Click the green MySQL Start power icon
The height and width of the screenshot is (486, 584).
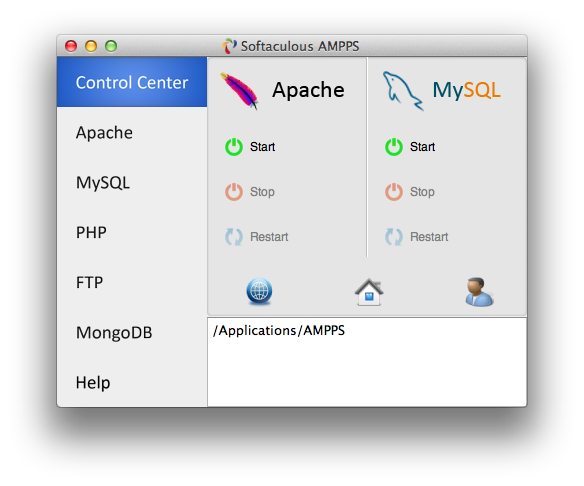point(394,146)
